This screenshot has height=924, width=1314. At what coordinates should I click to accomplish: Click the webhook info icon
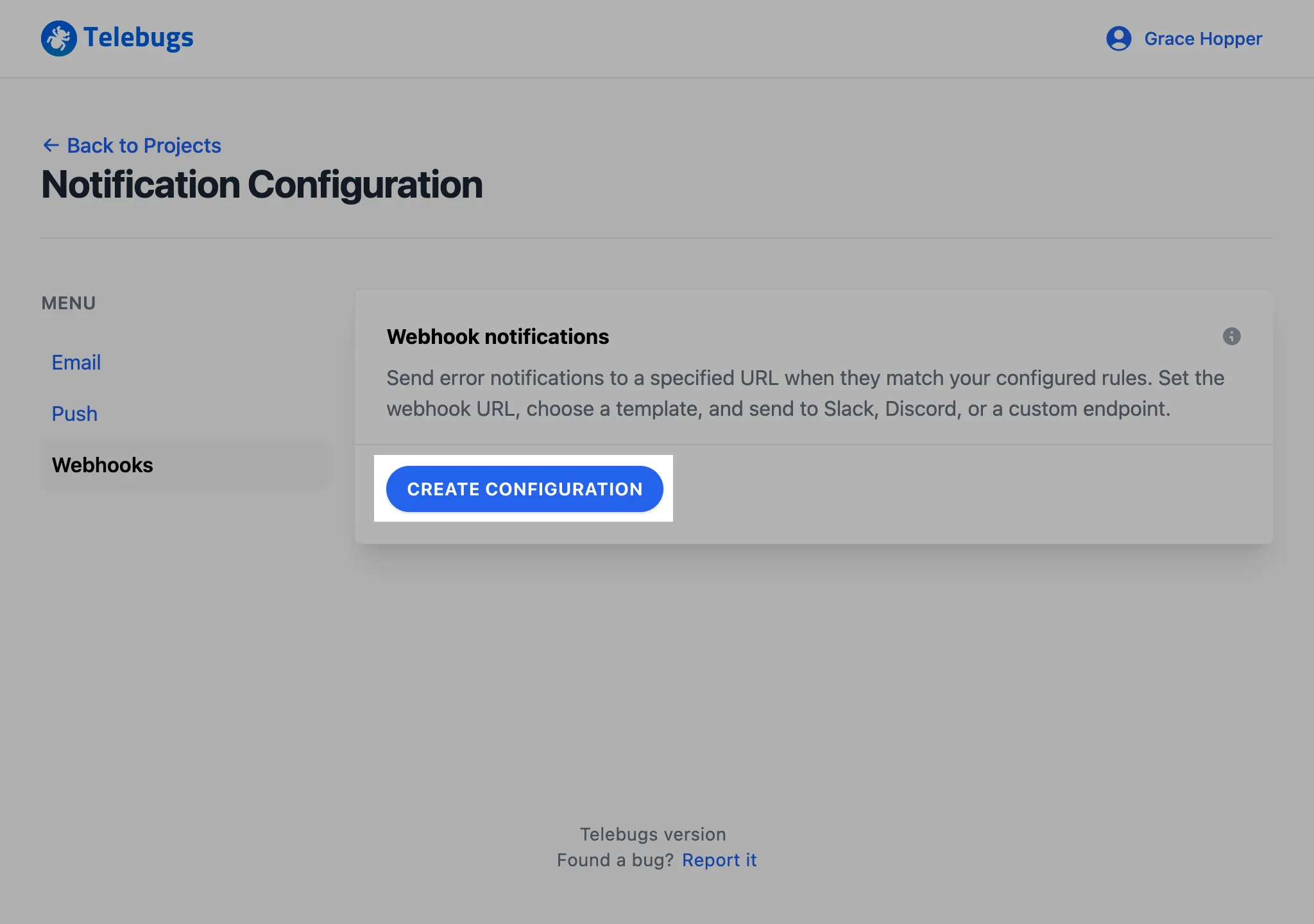[x=1231, y=336]
